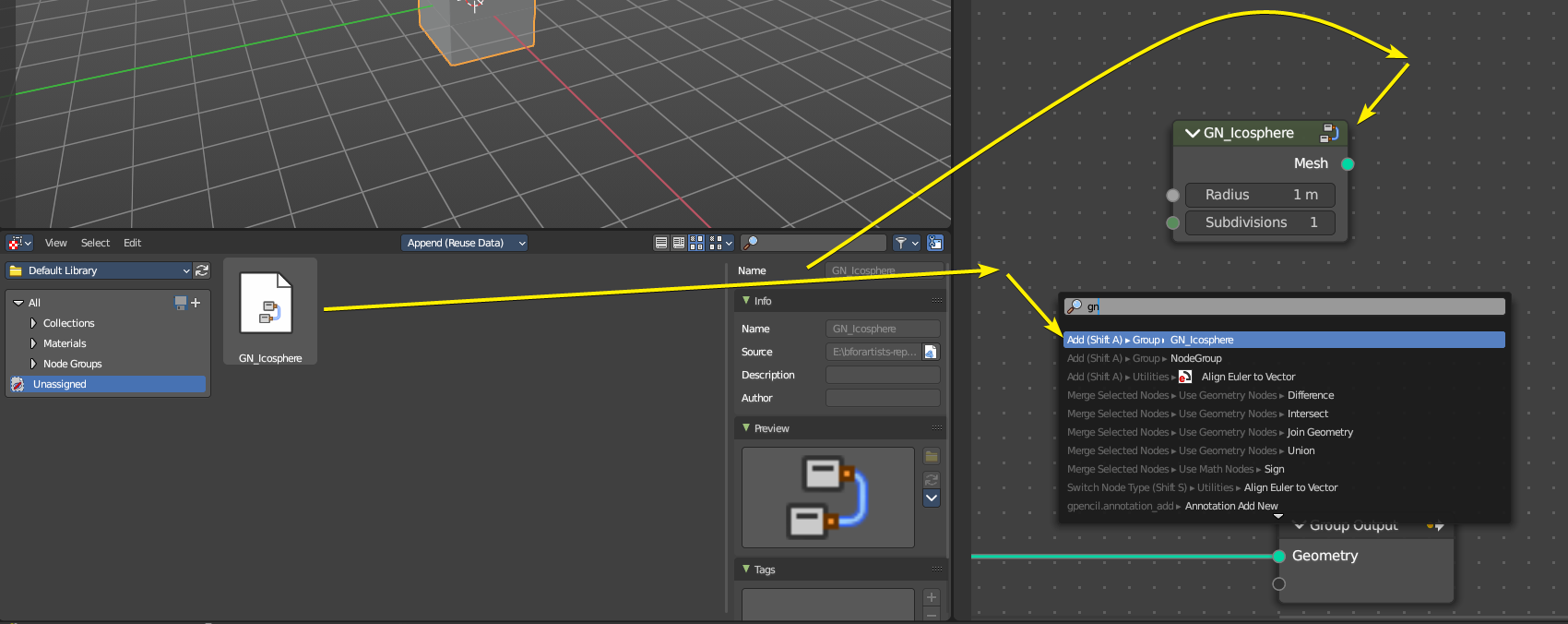Switch to thumbnails display mode
The height and width of the screenshot is (624, 1568).
click(x=696, y=243)
